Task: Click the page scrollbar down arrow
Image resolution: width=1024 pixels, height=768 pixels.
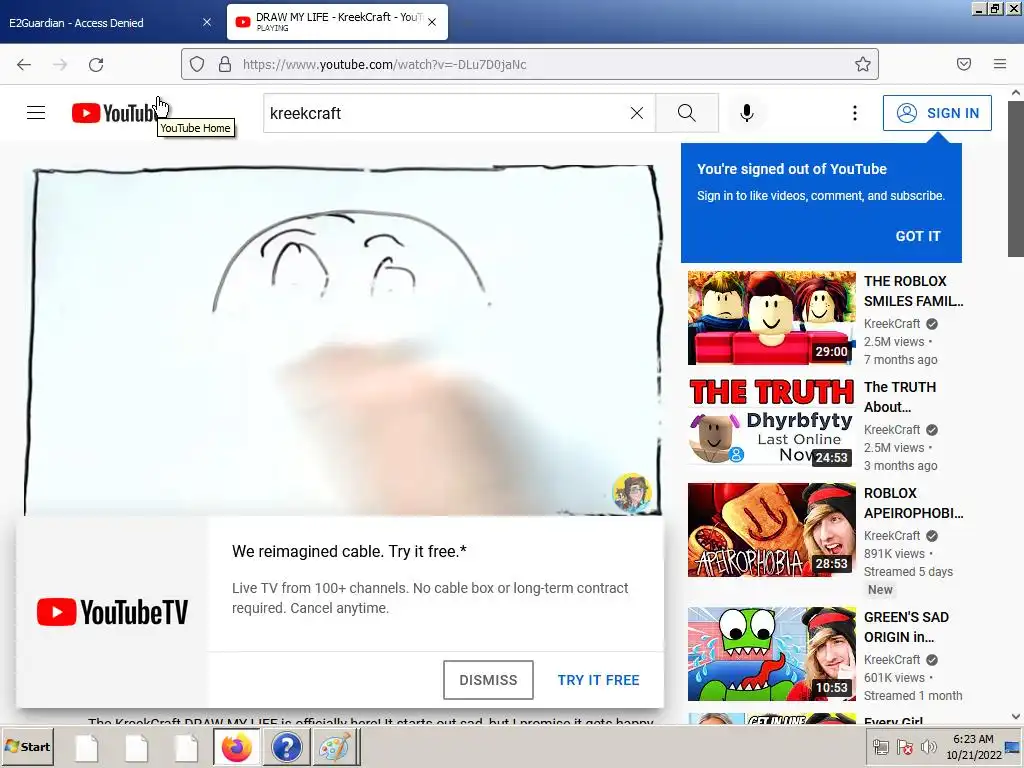Action: pos(1016,716)
